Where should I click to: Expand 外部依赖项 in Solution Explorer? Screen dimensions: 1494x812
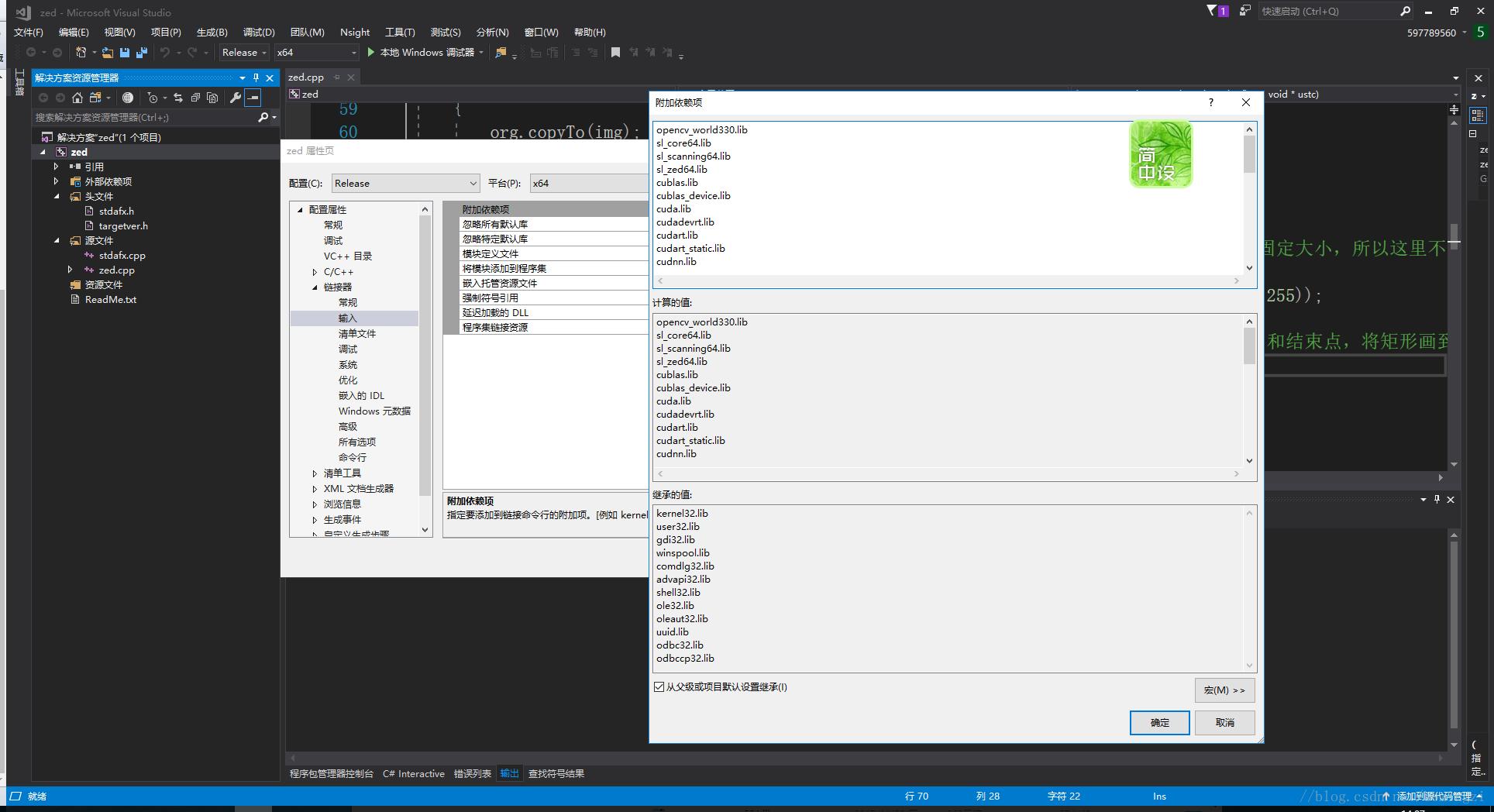pos(56,181)
